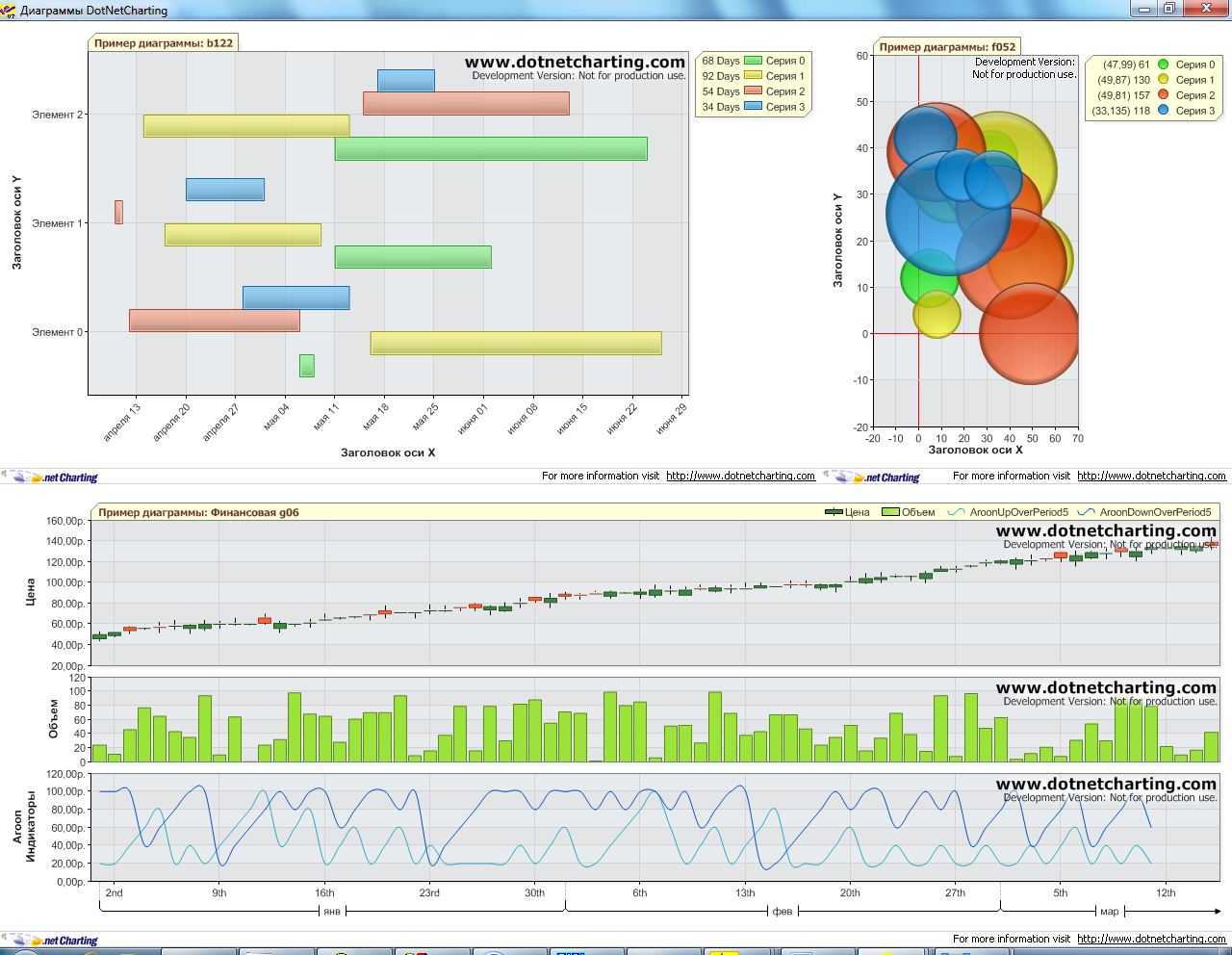Click yellow Серия 1 swatch in b122 legend
The width and height of the screenshot is (1232, 955).
[753, 76]
